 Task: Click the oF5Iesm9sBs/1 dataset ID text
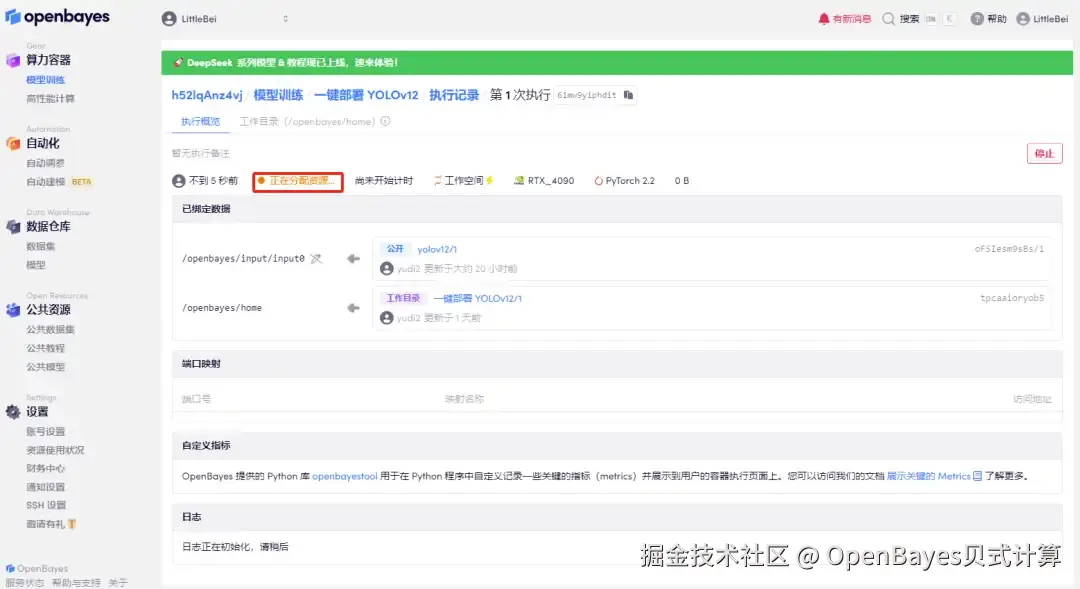1009,249
